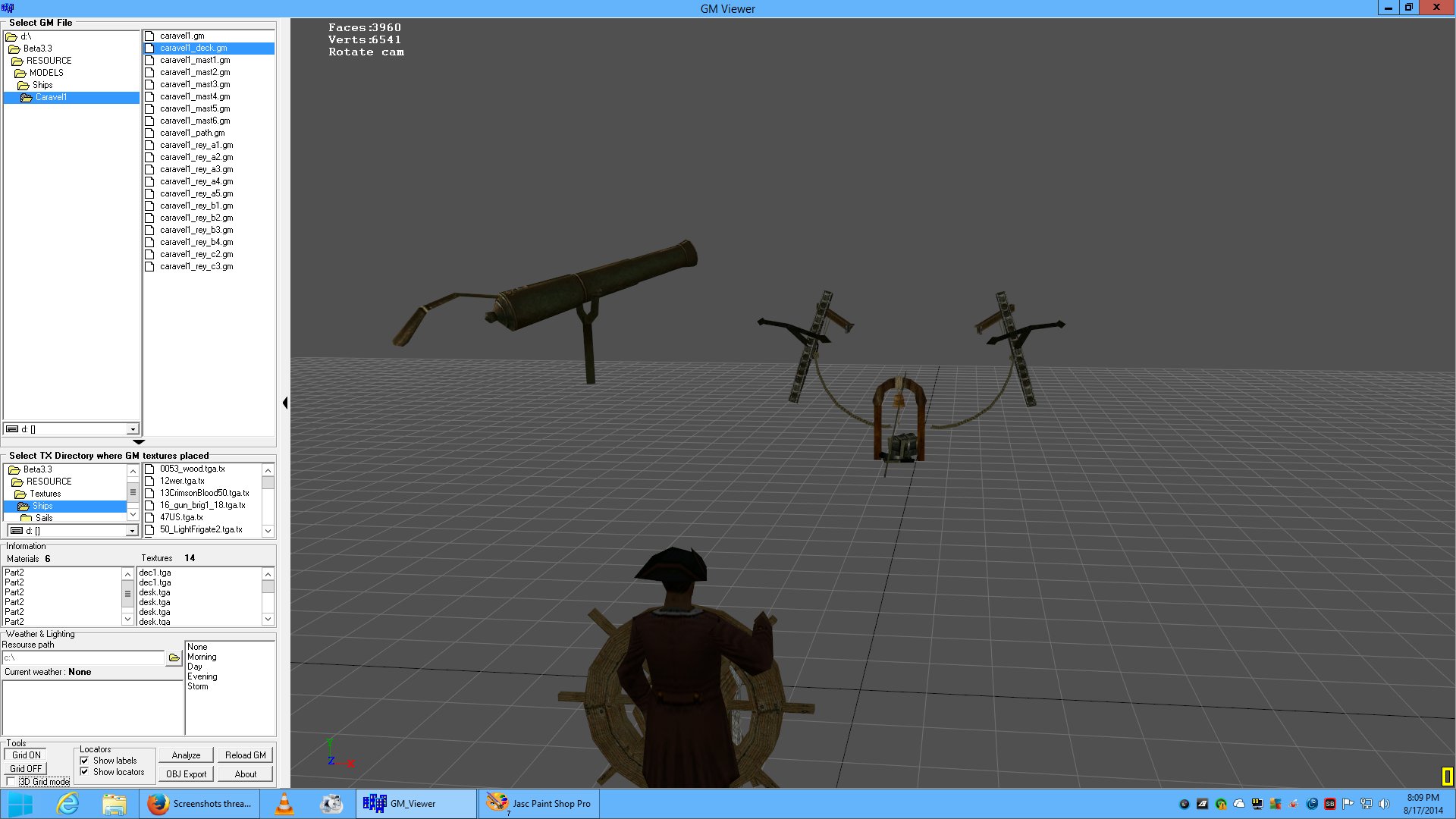Enable the 3D Grid mode checkbox
This screenshot has width=1456, height=819.
(11, 782)
